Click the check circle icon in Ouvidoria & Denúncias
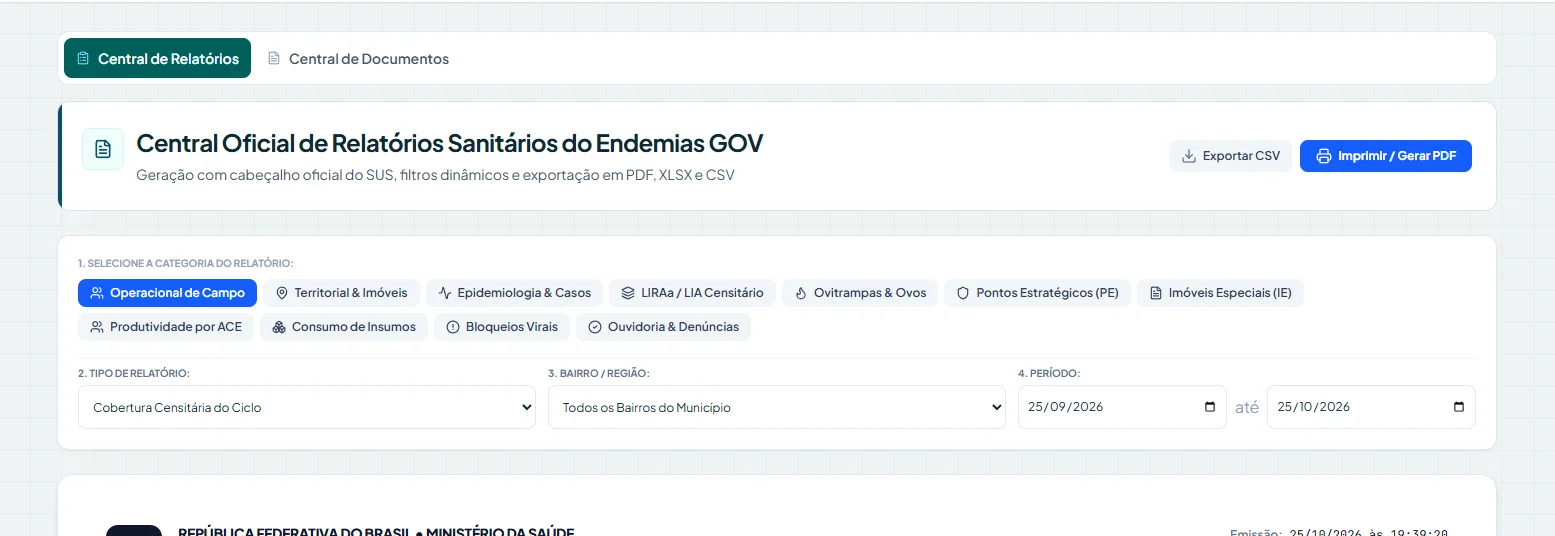 click(595, 327)
